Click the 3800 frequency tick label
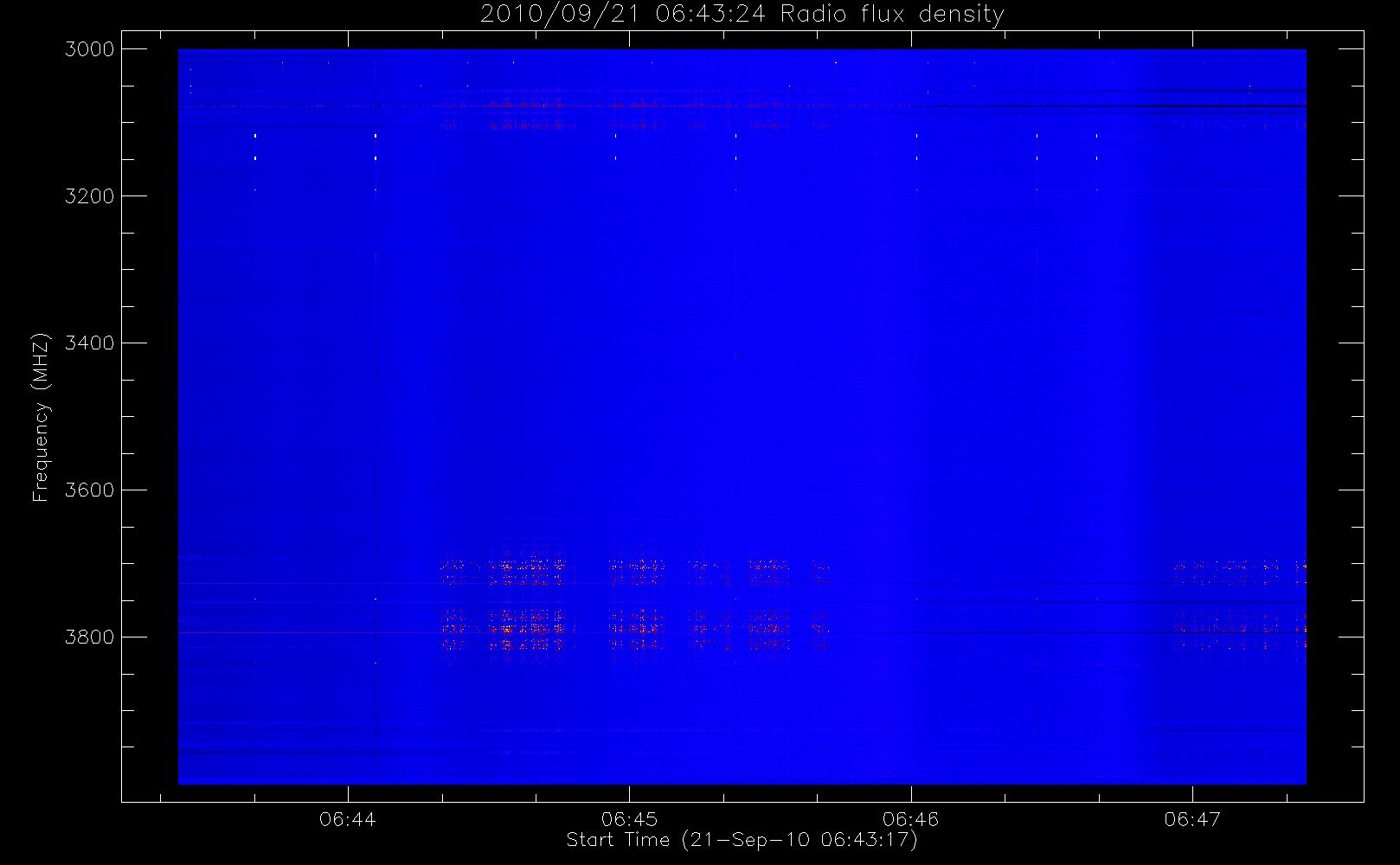 pos(90,638)
